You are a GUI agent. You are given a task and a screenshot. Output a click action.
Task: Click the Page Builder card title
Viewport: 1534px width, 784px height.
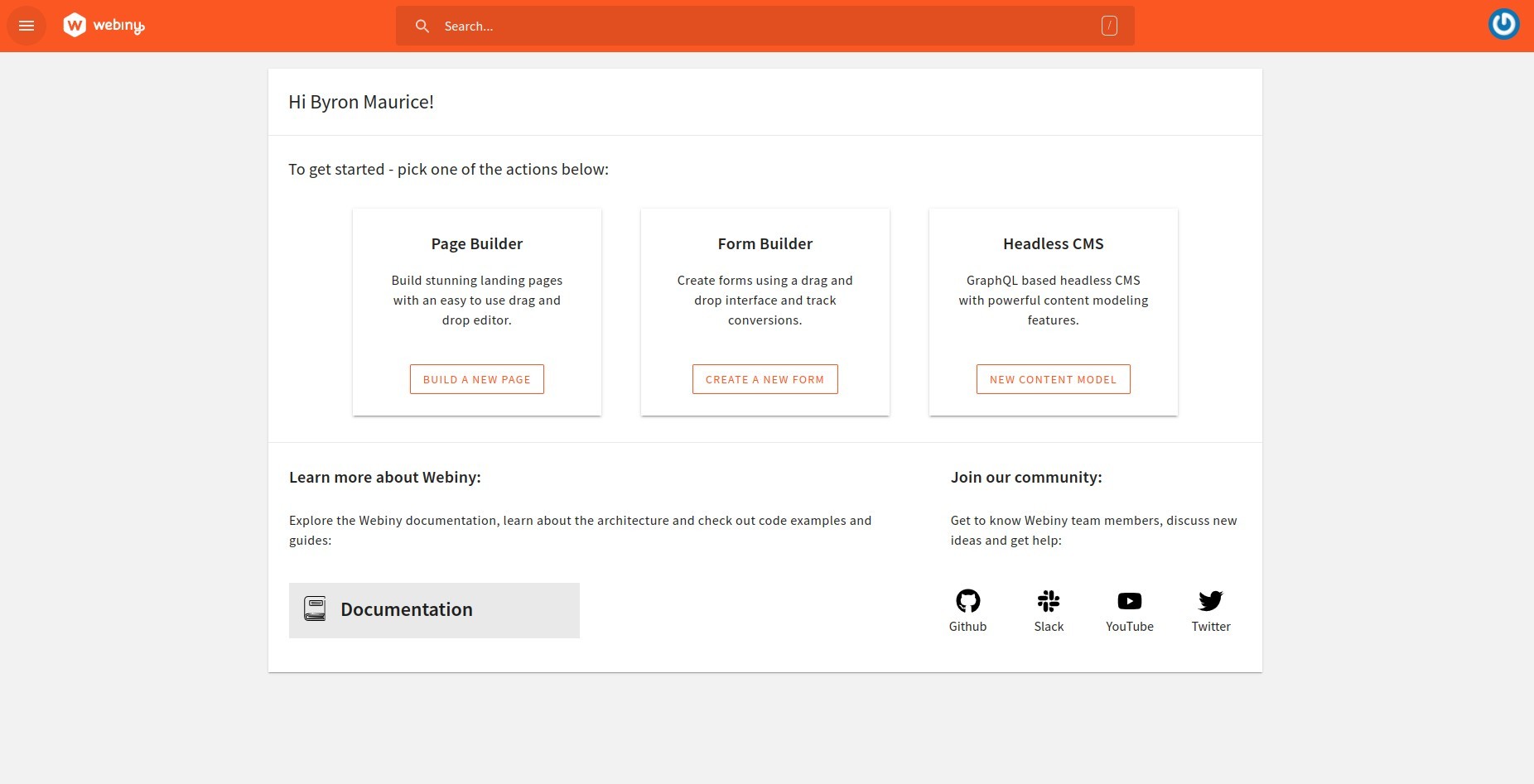coord(477,244)
